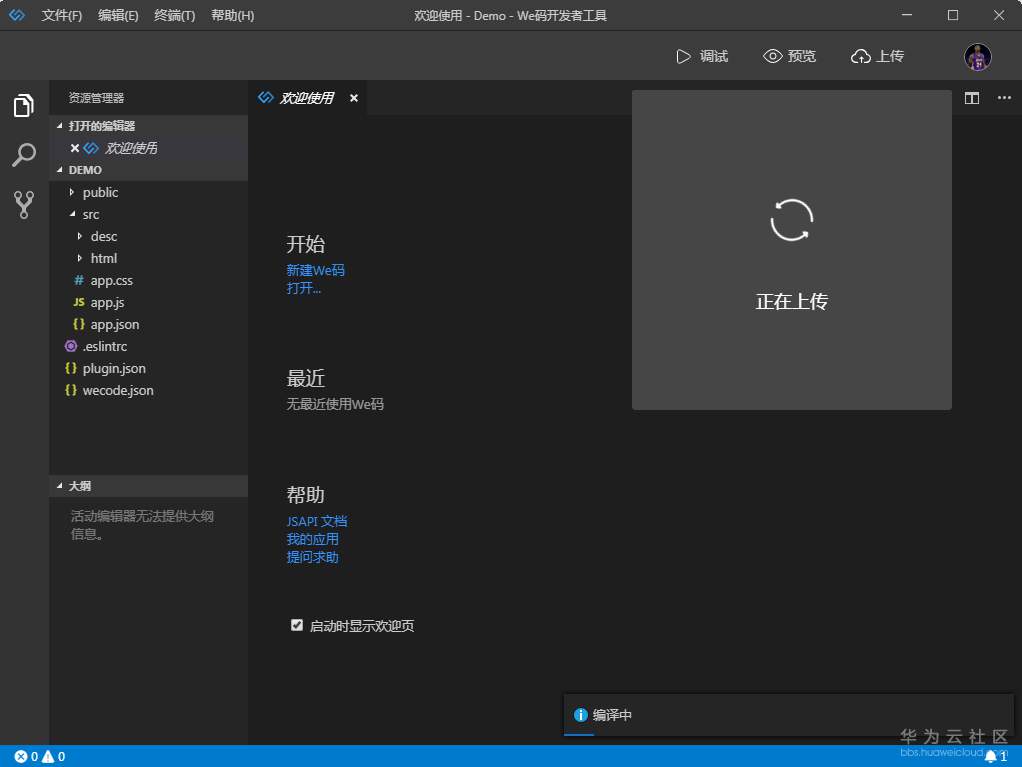
Task: Start debugging with 调试 button
Action: click(x=702, y=57)
